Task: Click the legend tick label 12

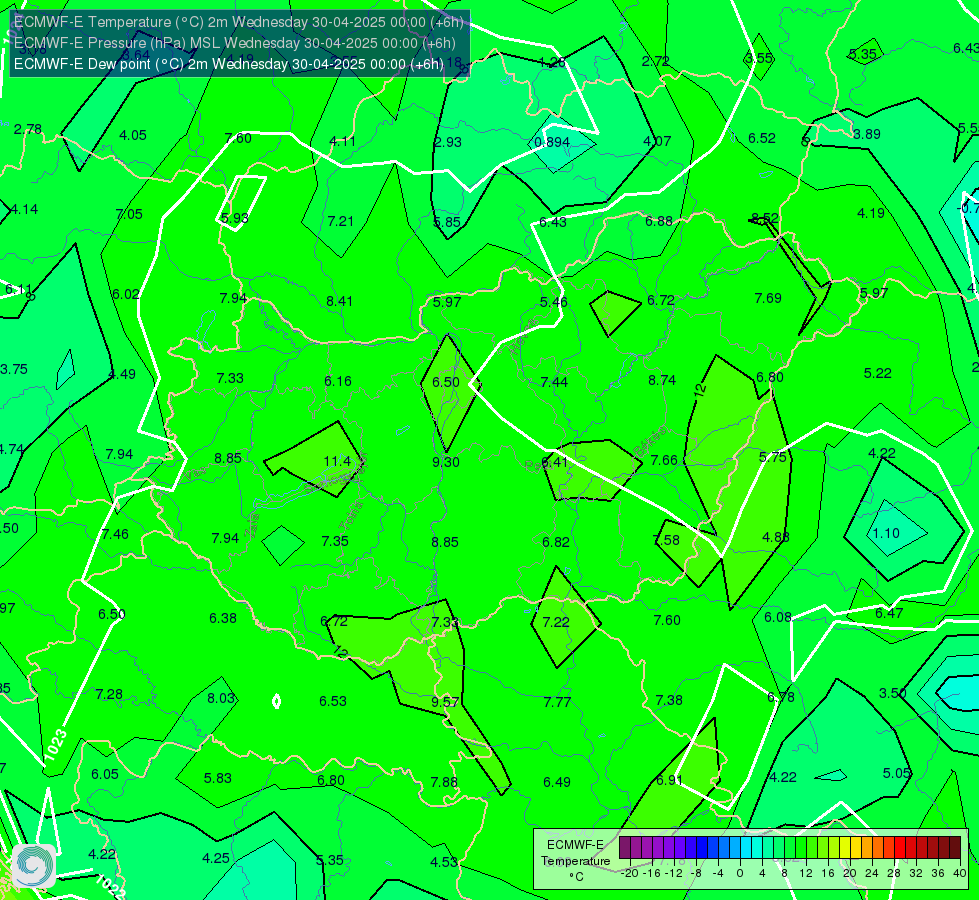Action: tap(806, 873)
